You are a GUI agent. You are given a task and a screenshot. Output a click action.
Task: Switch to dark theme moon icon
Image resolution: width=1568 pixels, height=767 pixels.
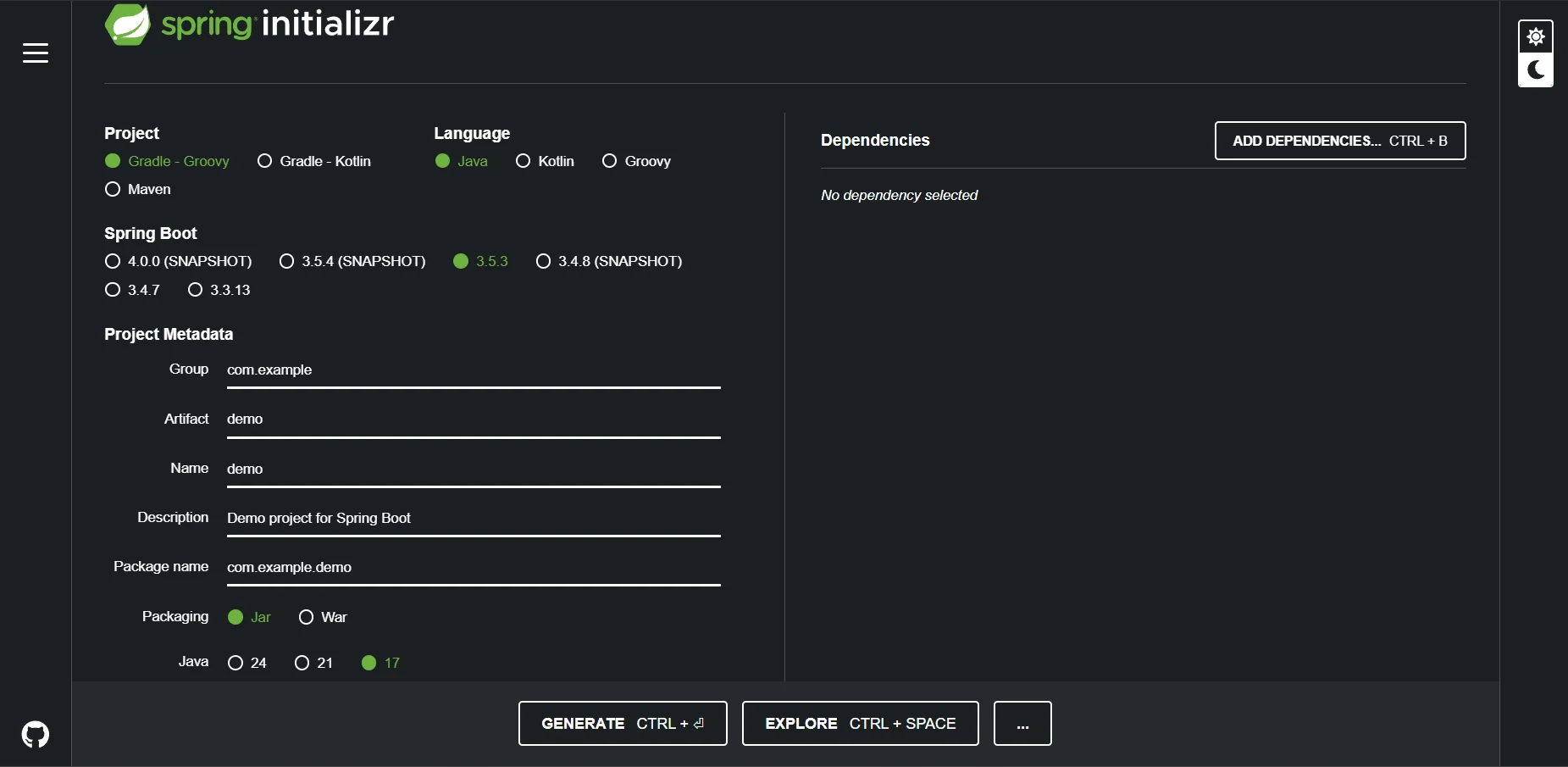click(x=1536, y=70)
